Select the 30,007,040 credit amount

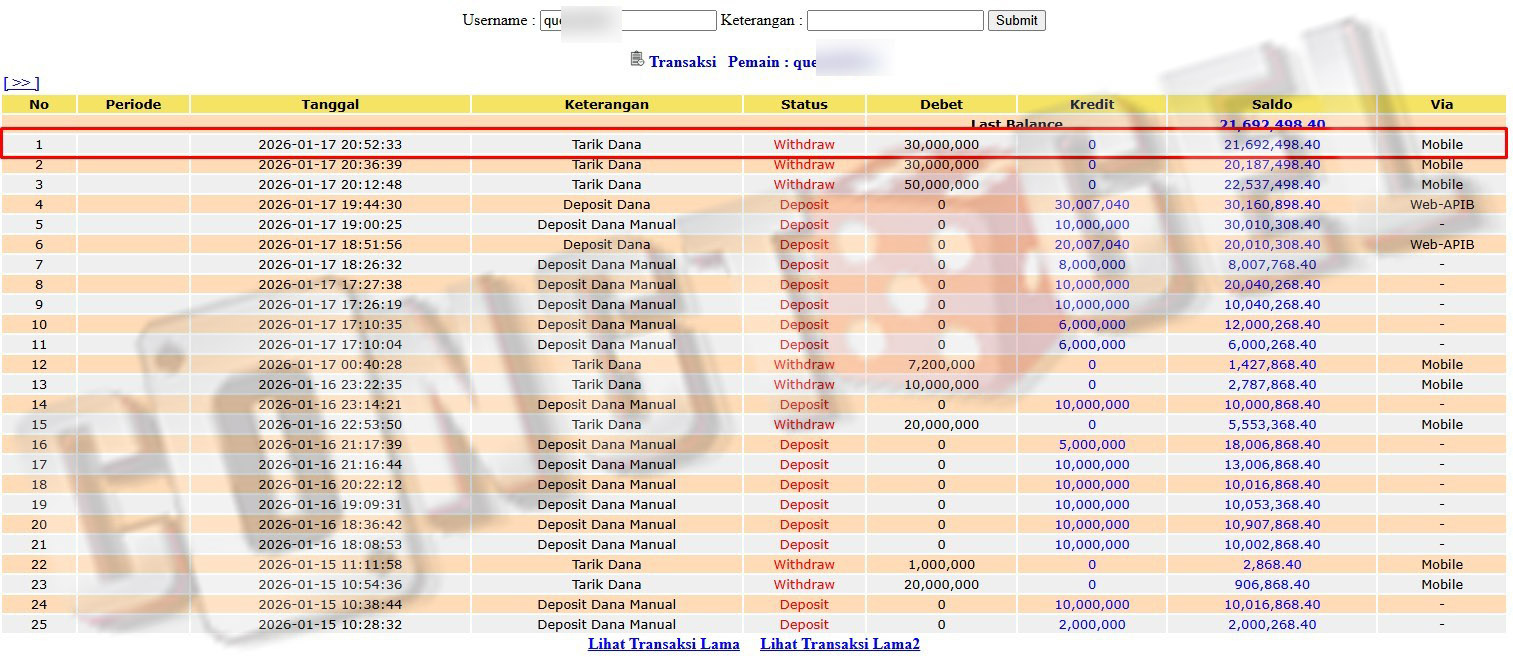(x=1091, y=204)
